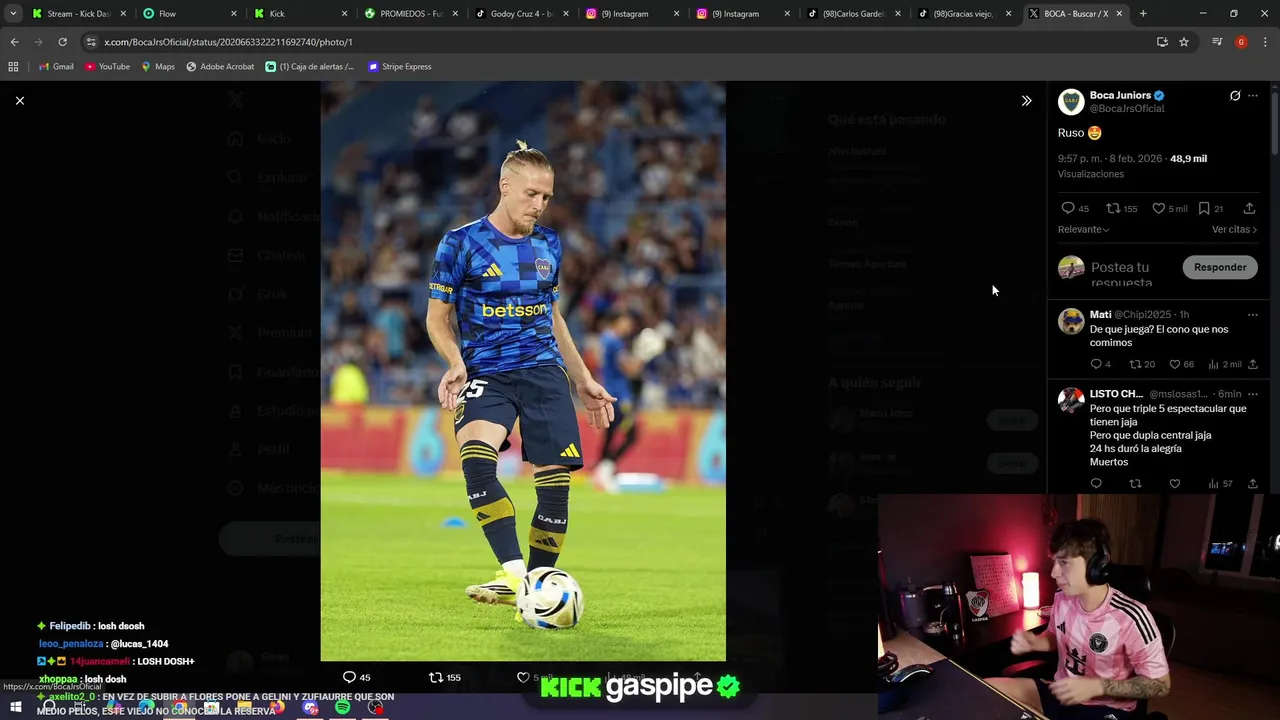Open the Boca Juniors account name link

click(1120, 95)
